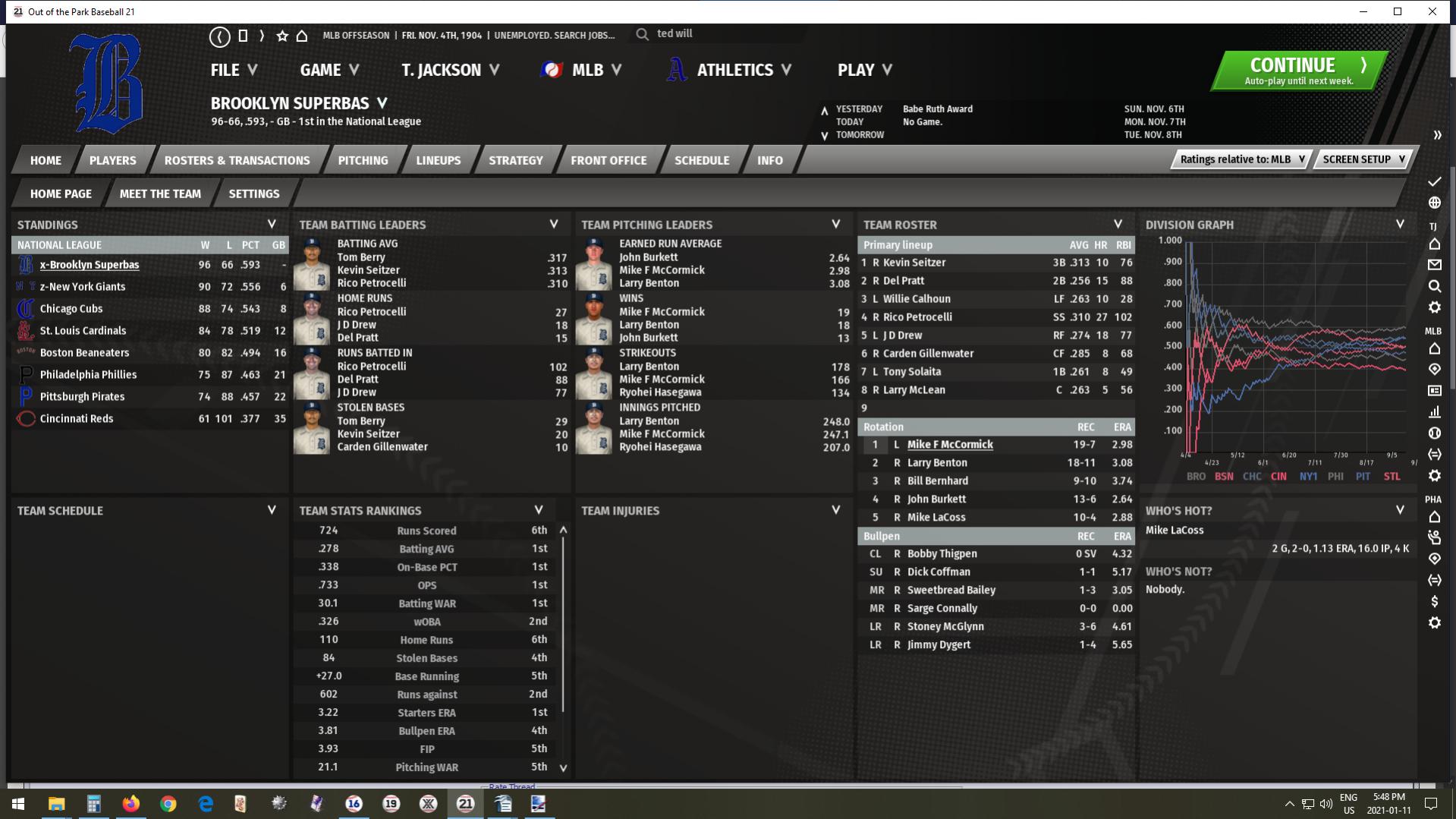Image resolution: width=1456 pixels, height=819 pixels.
Task: Click the home icon beside the star
Action: click(302, 36)
